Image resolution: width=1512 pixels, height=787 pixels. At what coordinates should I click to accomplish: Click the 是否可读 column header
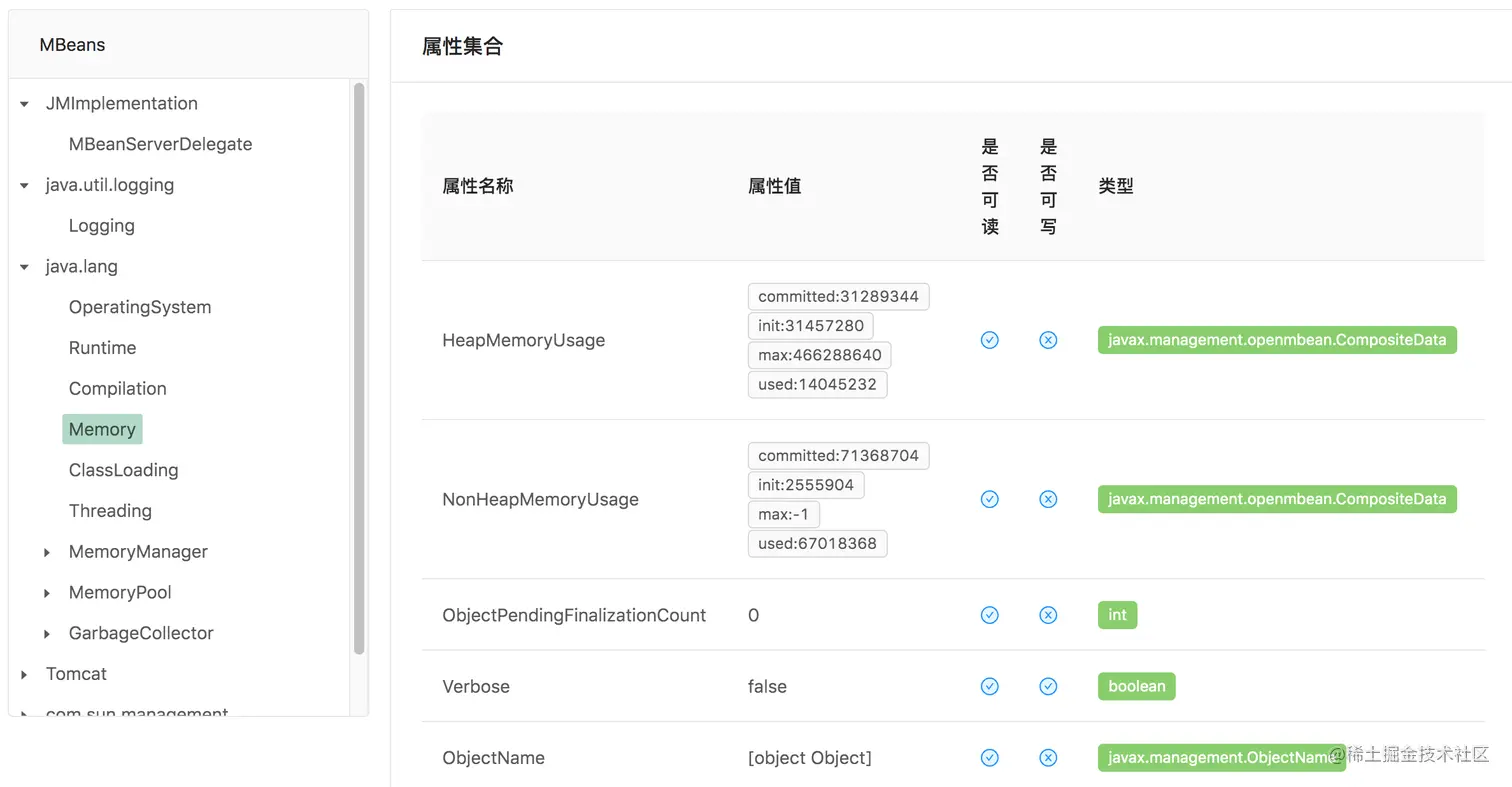point(990,186)
